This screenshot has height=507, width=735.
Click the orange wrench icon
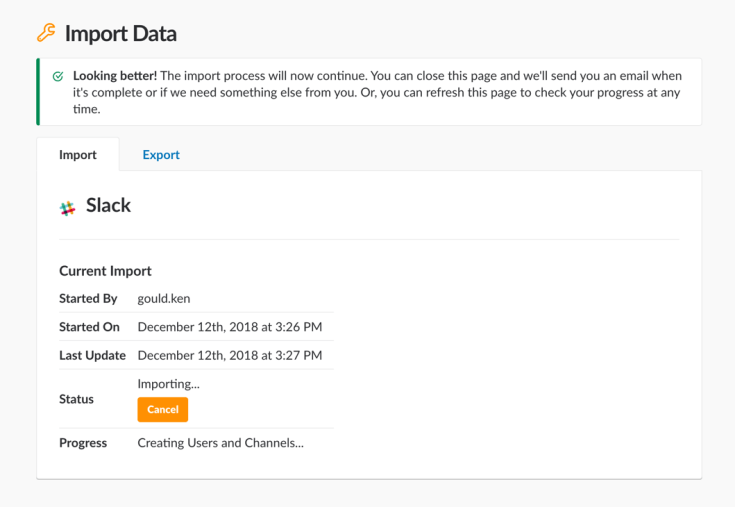[x=46, y=33]
